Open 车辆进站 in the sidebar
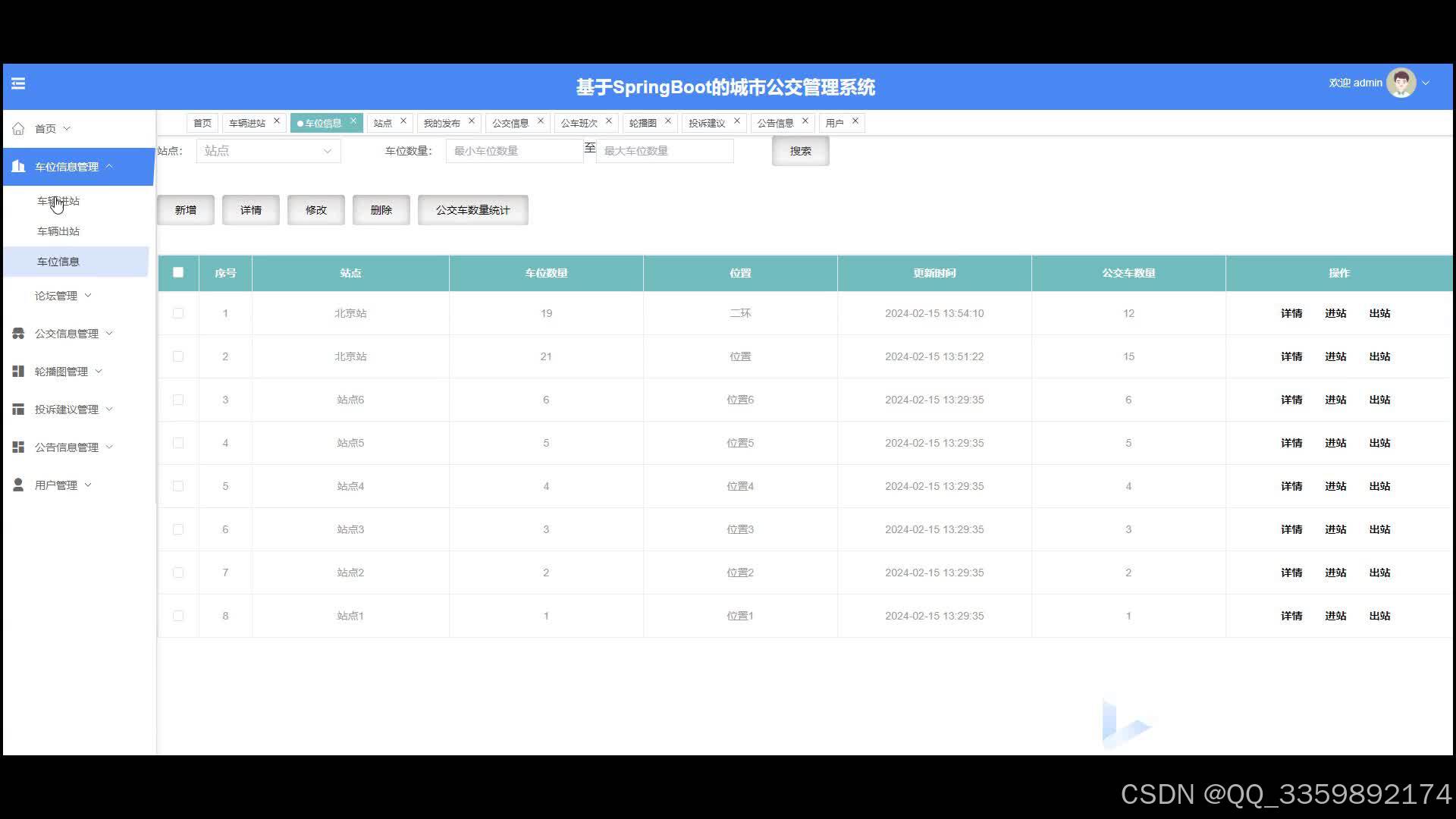1456x819 pixels. [x=58, y=201]
